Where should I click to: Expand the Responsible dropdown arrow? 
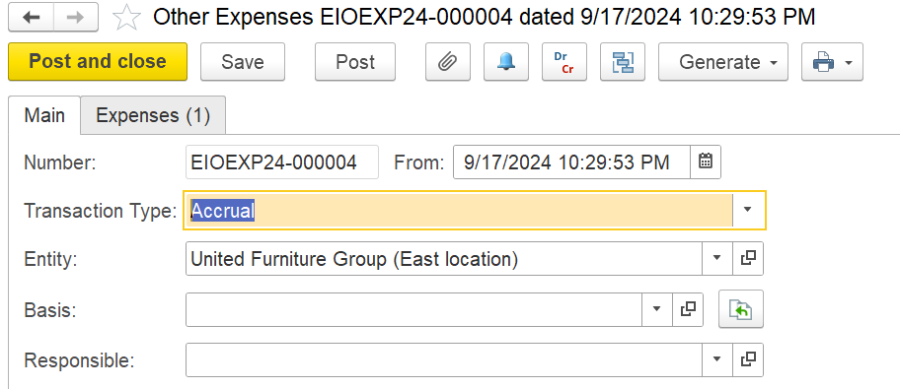pos(717,360)
